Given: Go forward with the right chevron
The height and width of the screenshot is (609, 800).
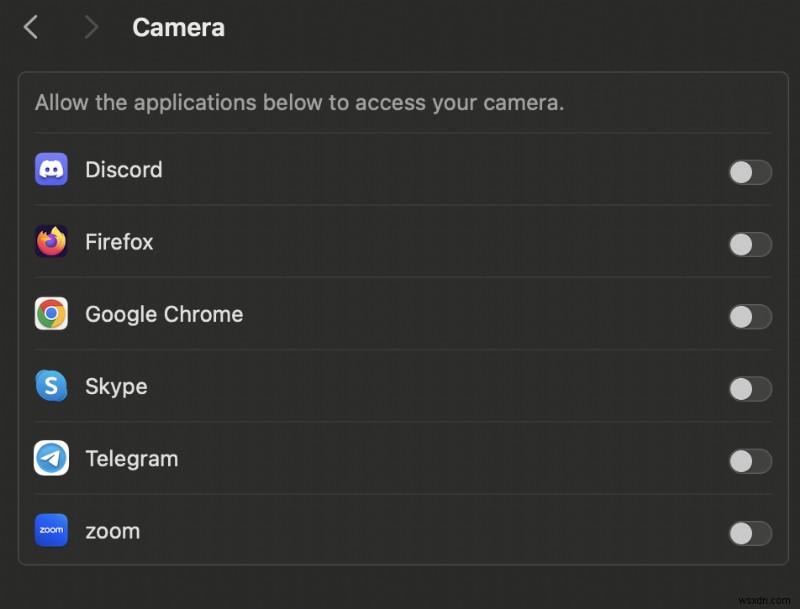Looking at the screenshot, I should point(91,27).
